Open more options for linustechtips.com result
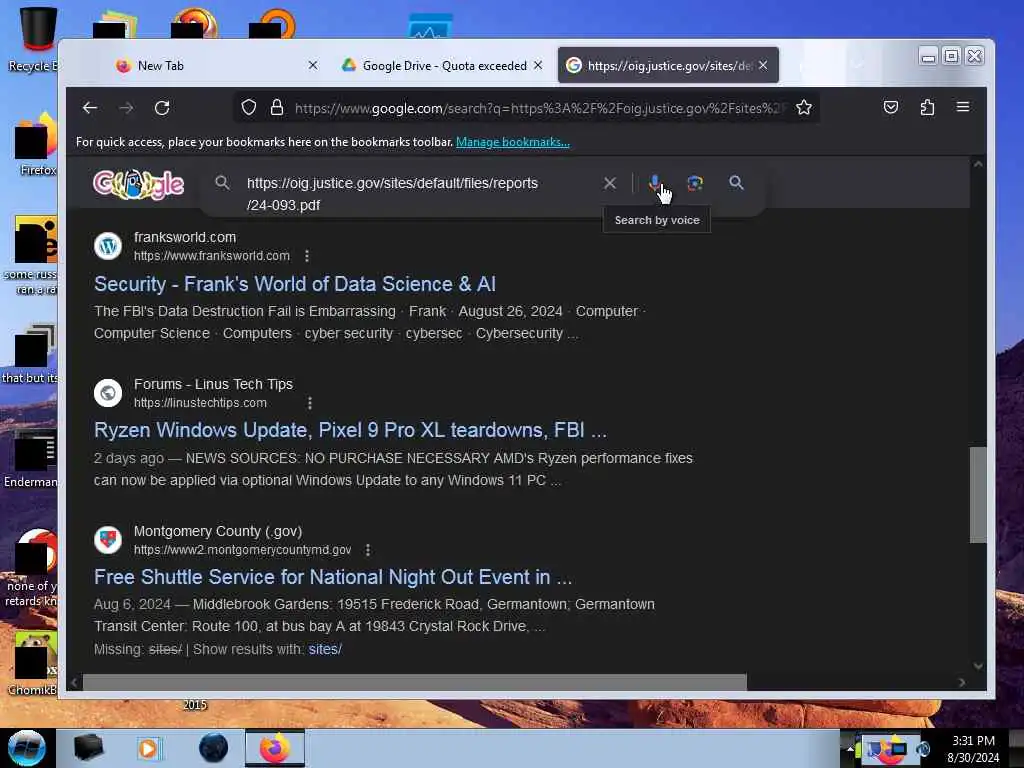The height and width of the screenshot is (768, 1024). [310, 403]
